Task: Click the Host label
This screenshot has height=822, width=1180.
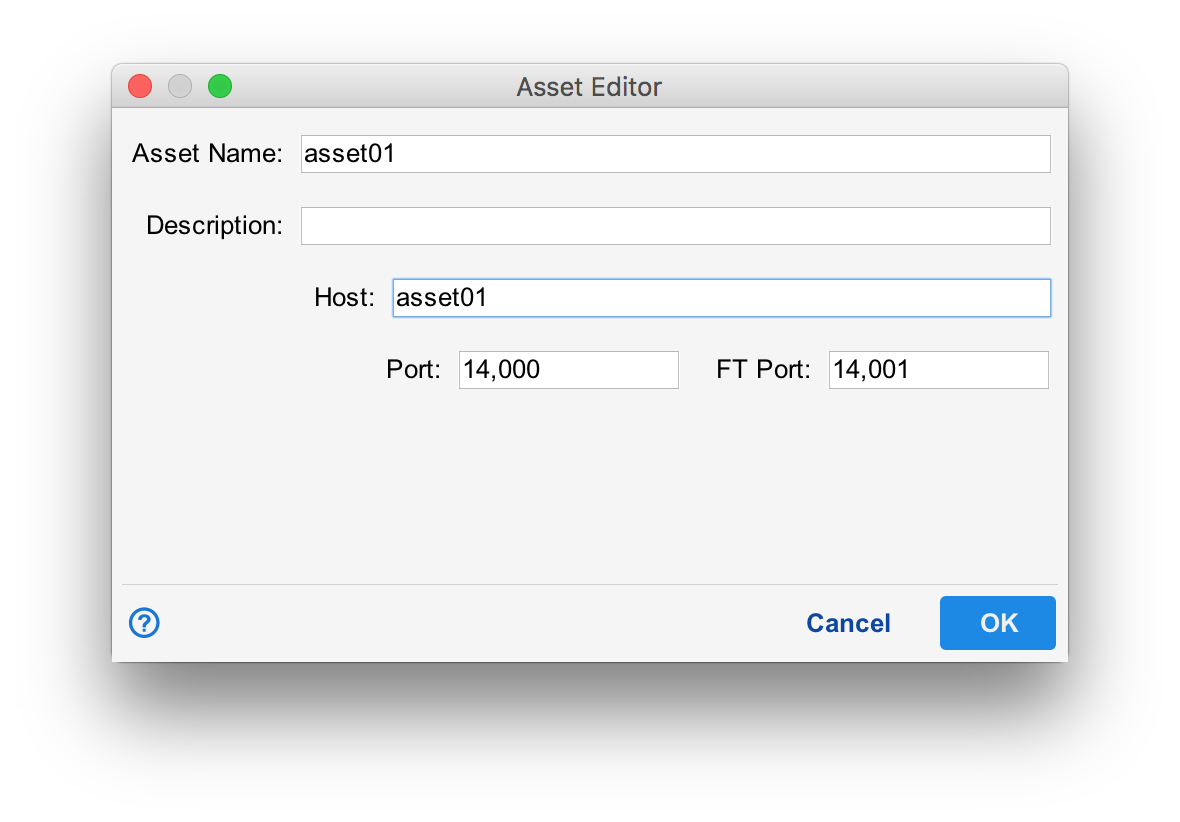Action: 344,297
